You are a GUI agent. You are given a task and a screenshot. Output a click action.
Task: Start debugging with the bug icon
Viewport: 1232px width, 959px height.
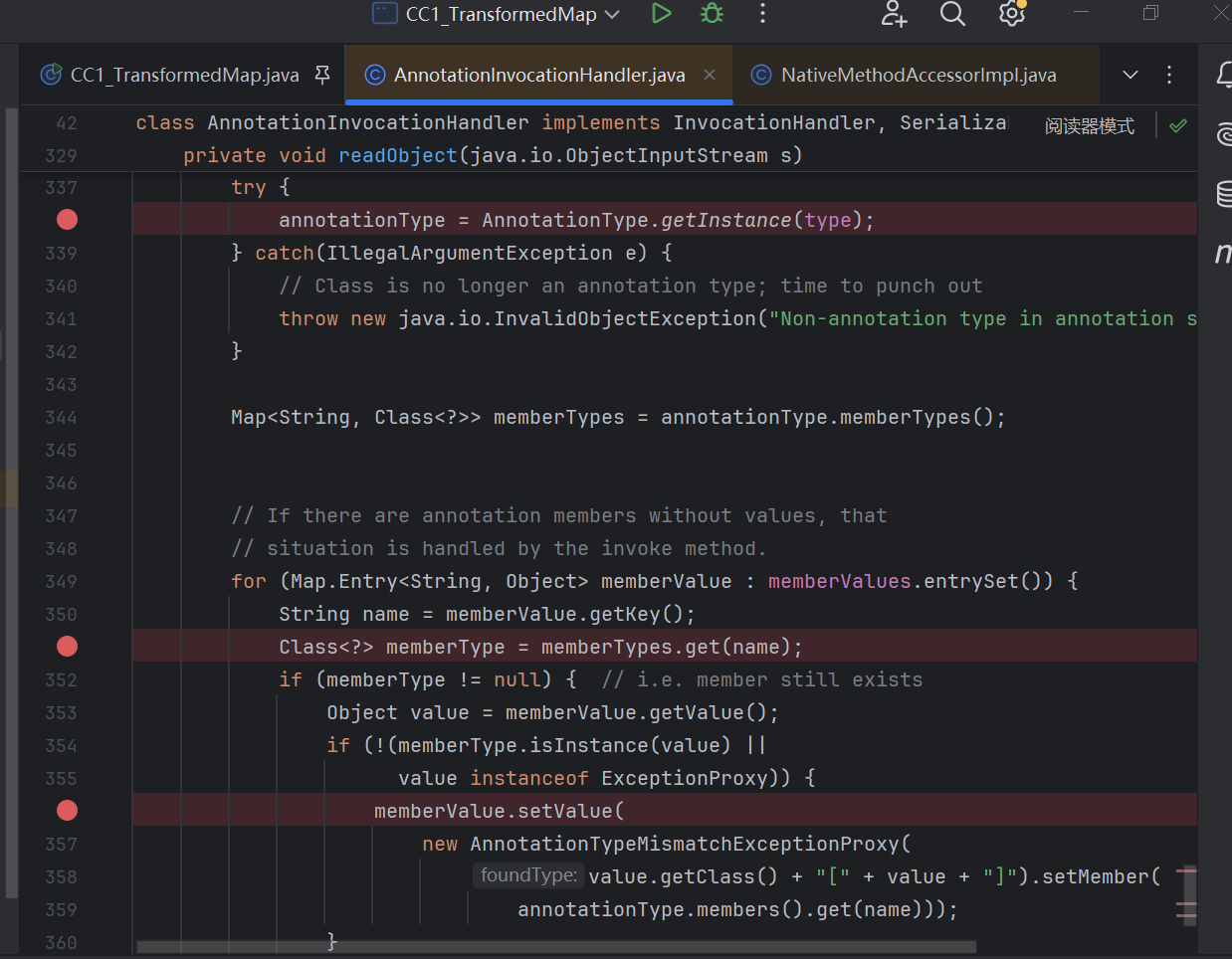pyautogui.click(x=712, y=14)
